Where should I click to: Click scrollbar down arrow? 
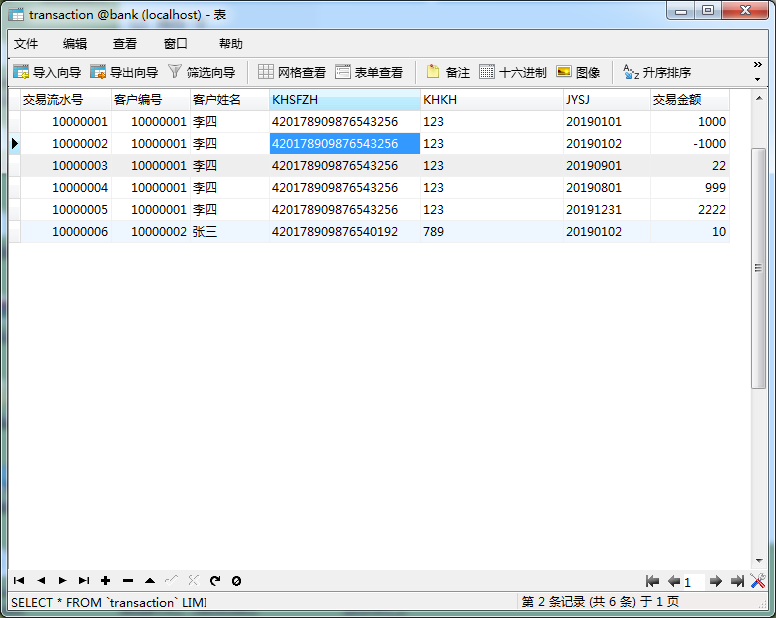[759, 561]
